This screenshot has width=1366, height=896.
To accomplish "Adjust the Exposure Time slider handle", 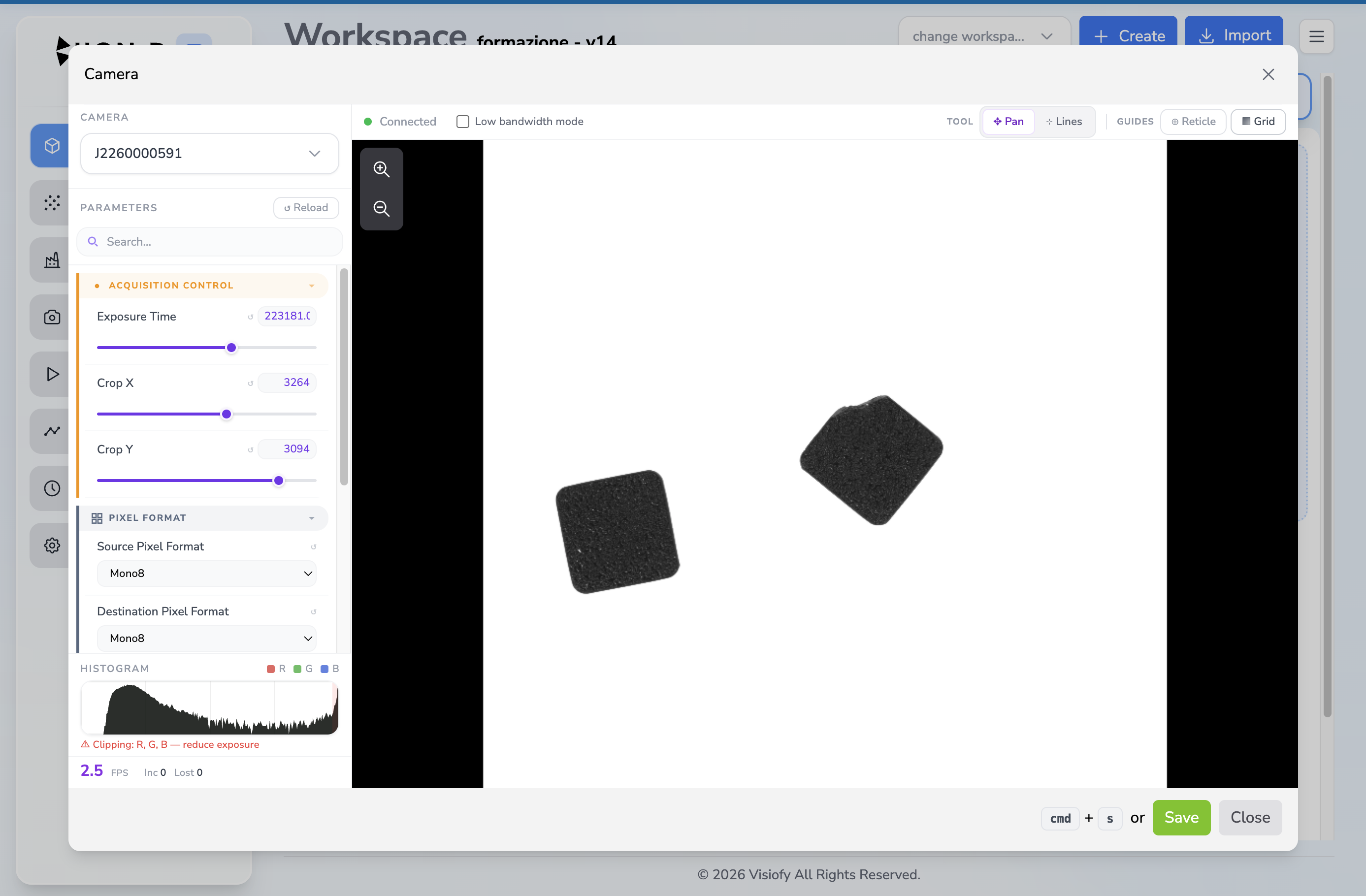I will tap(231, 348).
